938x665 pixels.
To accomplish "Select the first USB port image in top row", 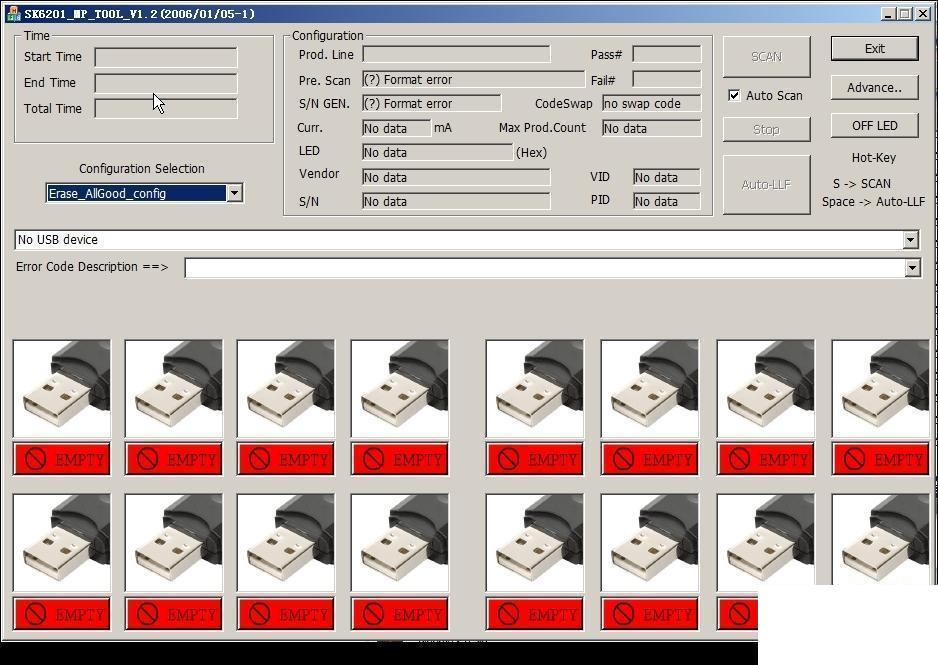I will point(62,389).
